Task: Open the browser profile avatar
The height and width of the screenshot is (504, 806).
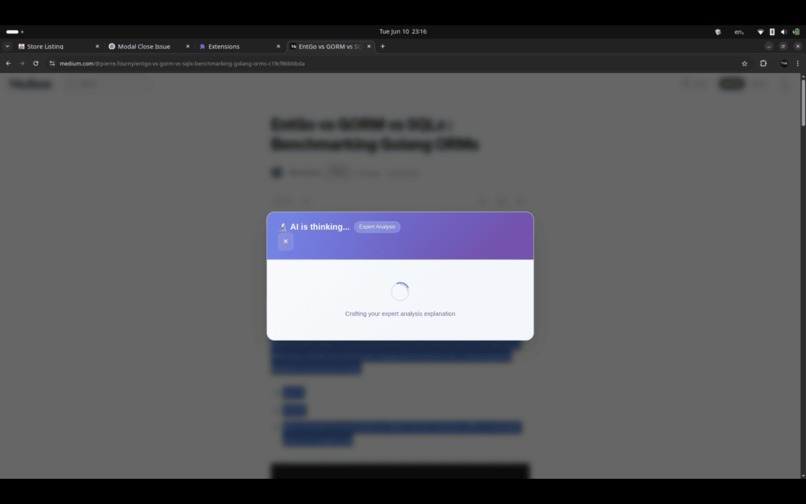Action: point(783,63)
